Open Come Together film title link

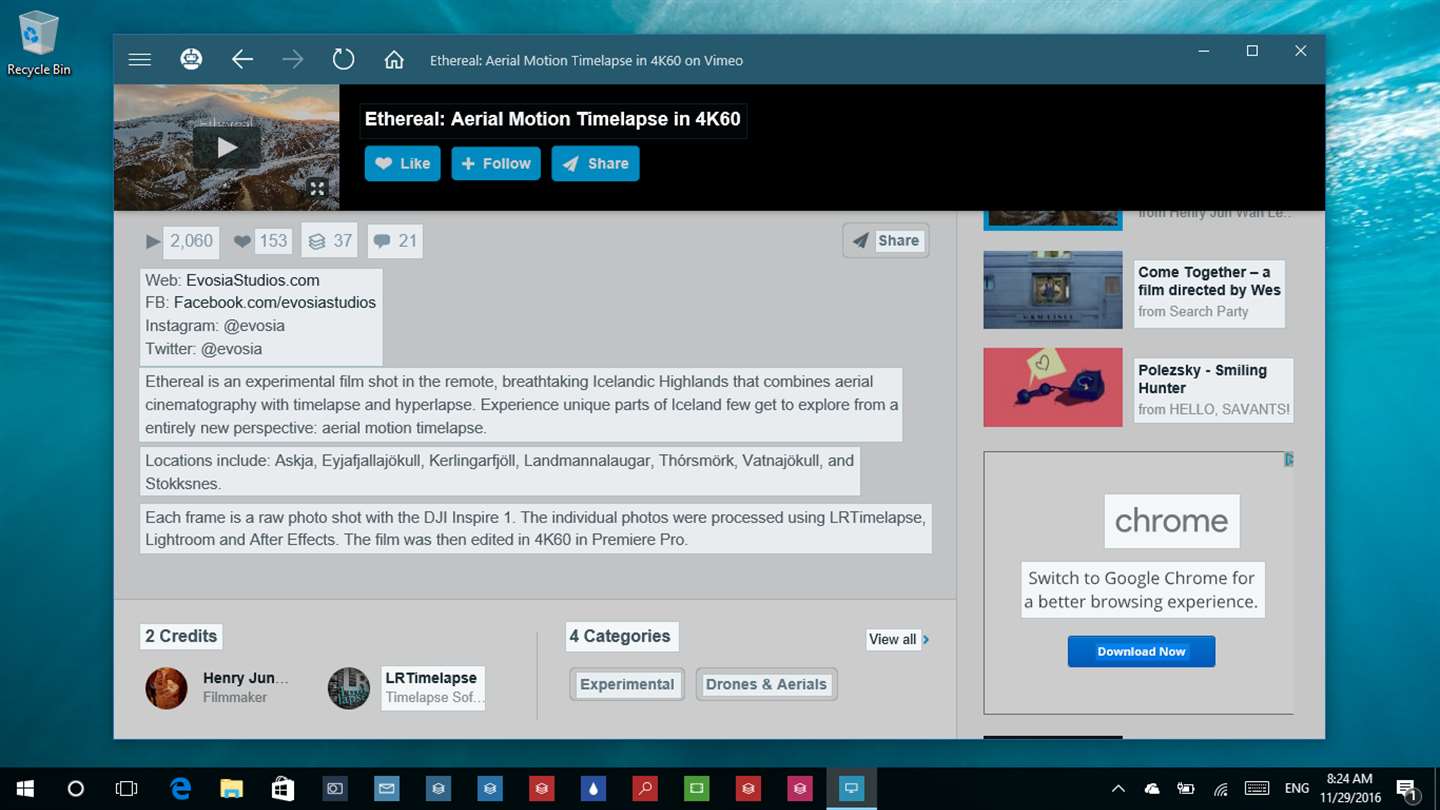pos(1209,281)
